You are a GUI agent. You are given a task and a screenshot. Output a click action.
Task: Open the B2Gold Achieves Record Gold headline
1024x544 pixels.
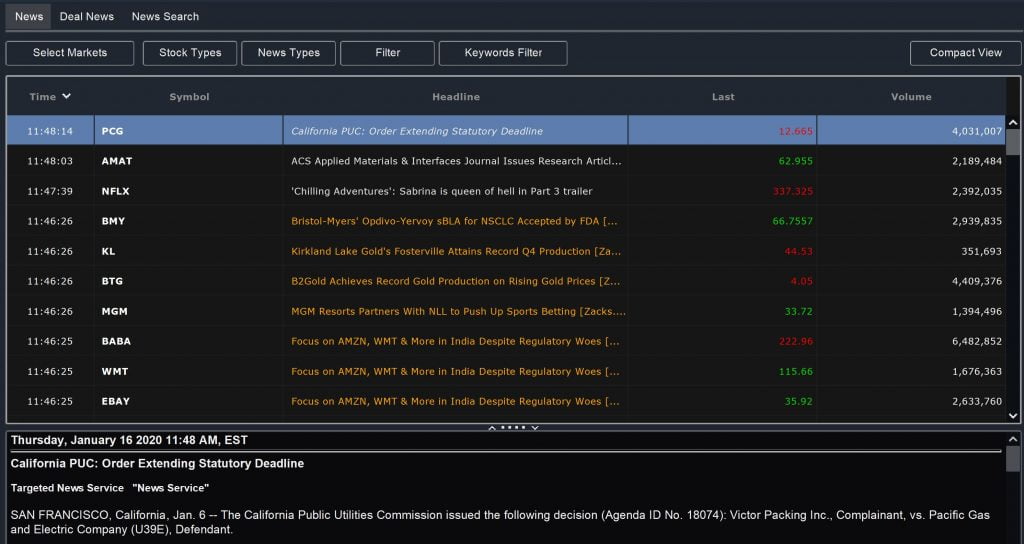click(x=455, y=281)
